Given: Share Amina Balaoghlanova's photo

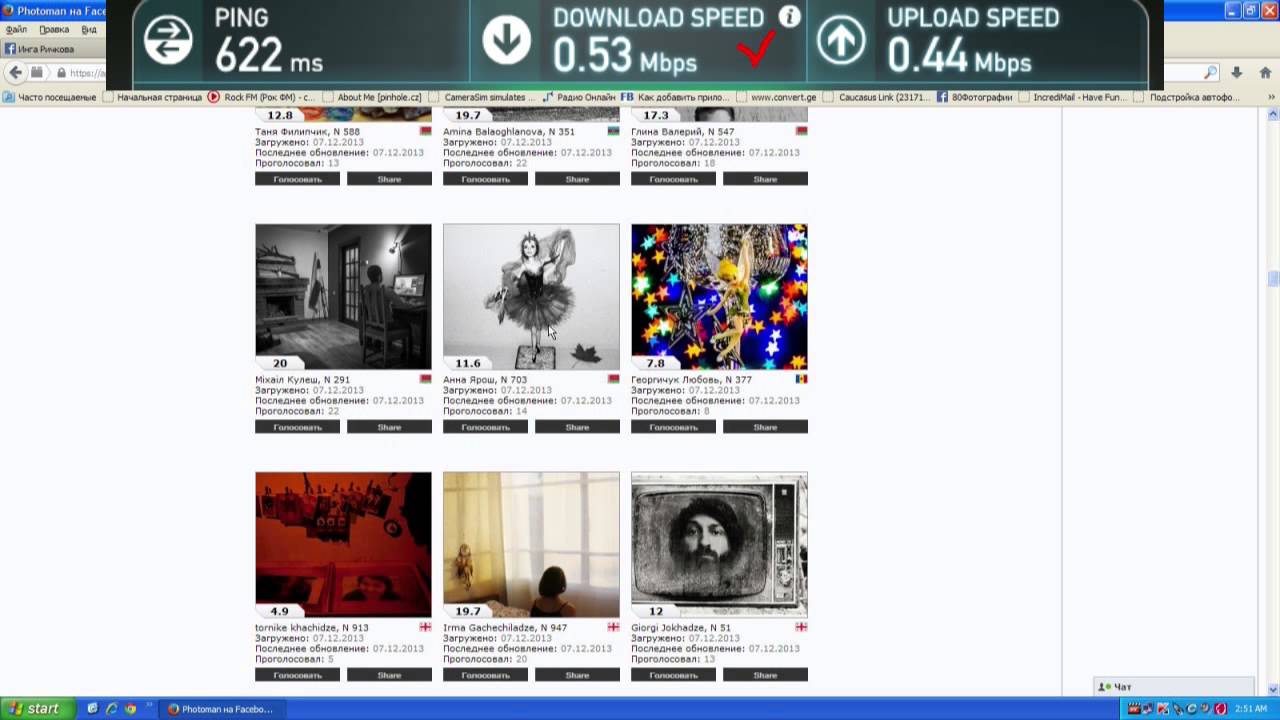Looking at the screenshot, I should 577,179.
